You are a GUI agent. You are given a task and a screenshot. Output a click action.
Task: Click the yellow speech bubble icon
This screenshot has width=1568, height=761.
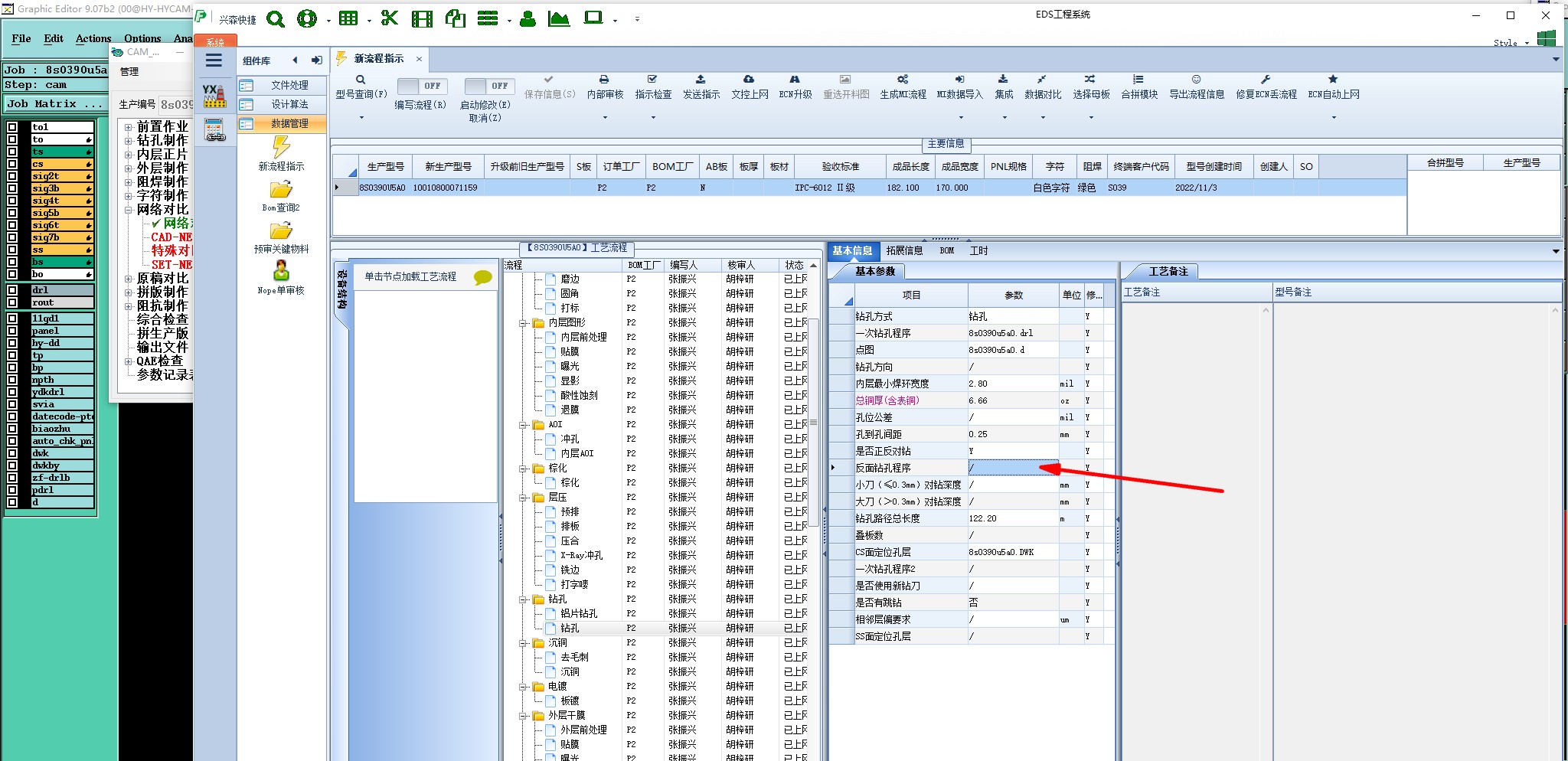[483, 277]
